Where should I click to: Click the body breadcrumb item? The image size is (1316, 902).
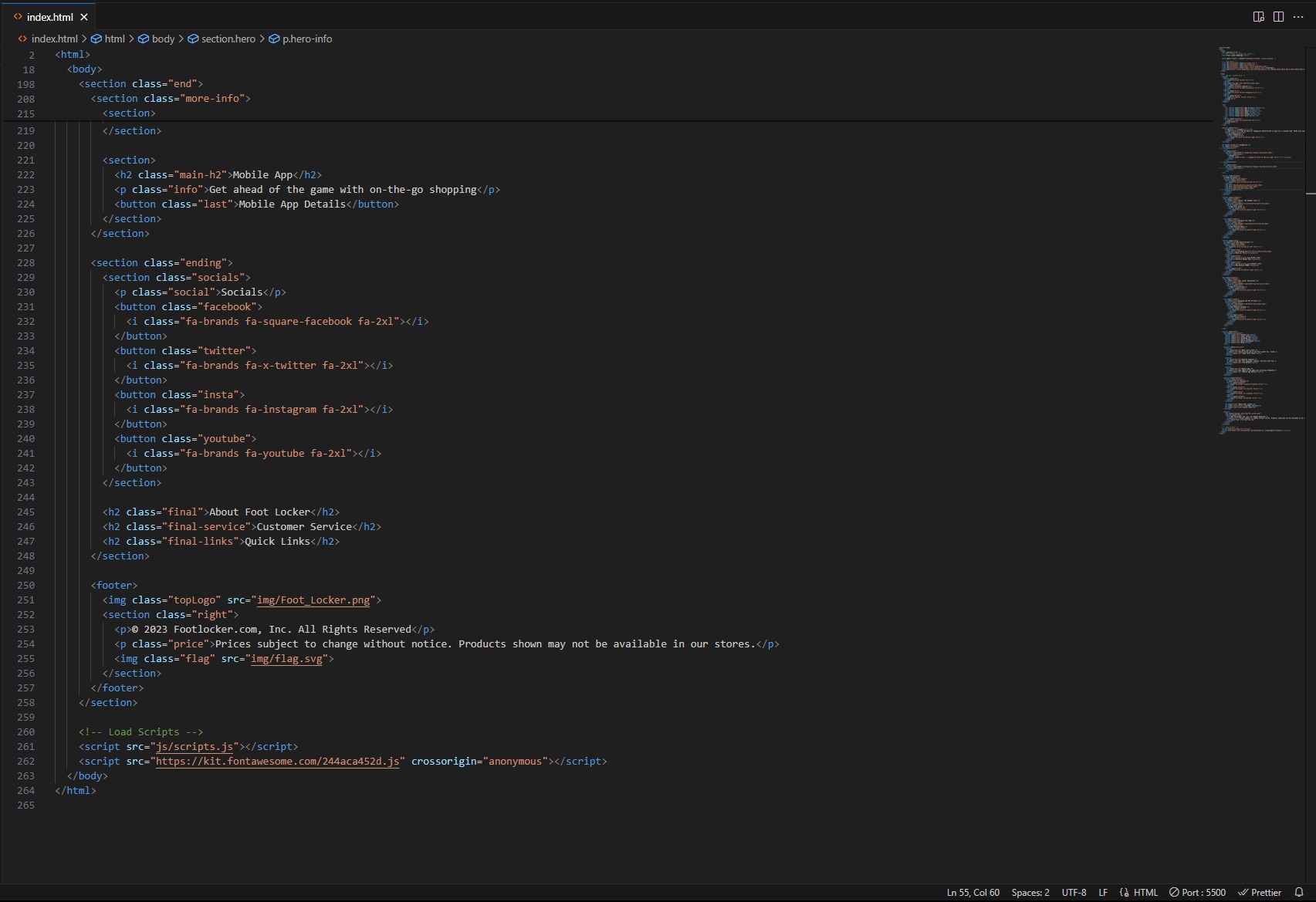click(x=163, y=39)
